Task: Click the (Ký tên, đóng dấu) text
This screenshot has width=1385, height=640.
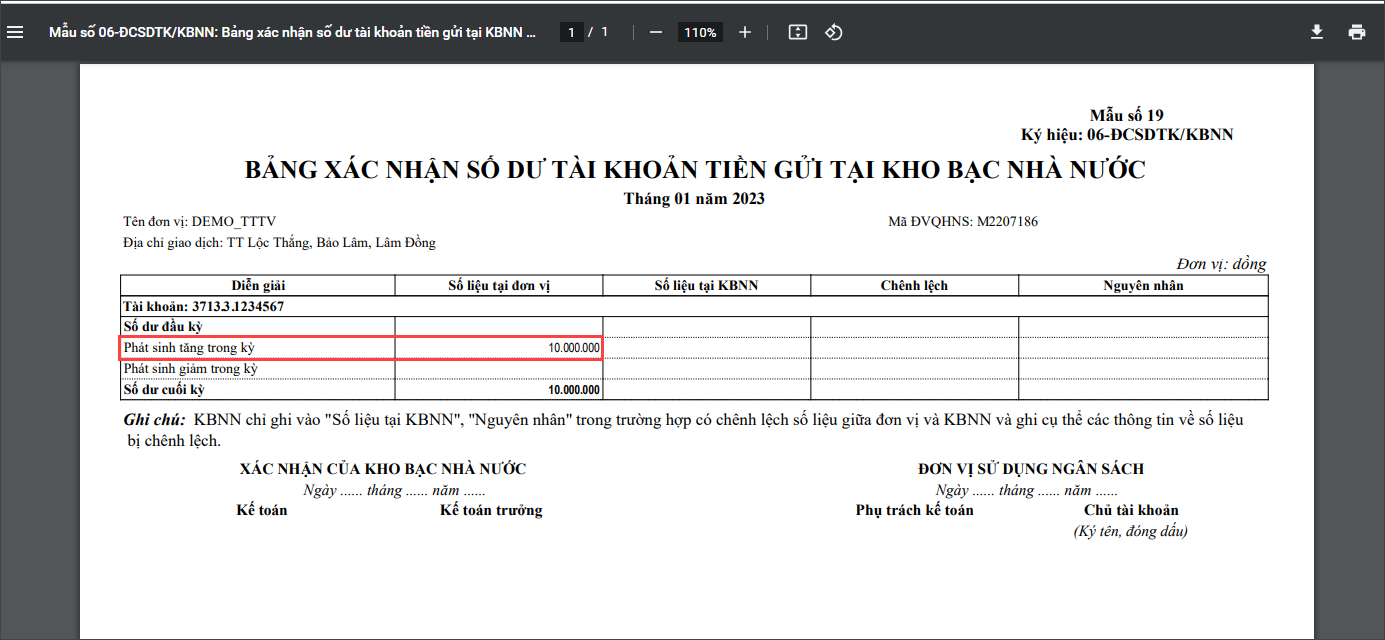Action: (x=1130, y=532)
